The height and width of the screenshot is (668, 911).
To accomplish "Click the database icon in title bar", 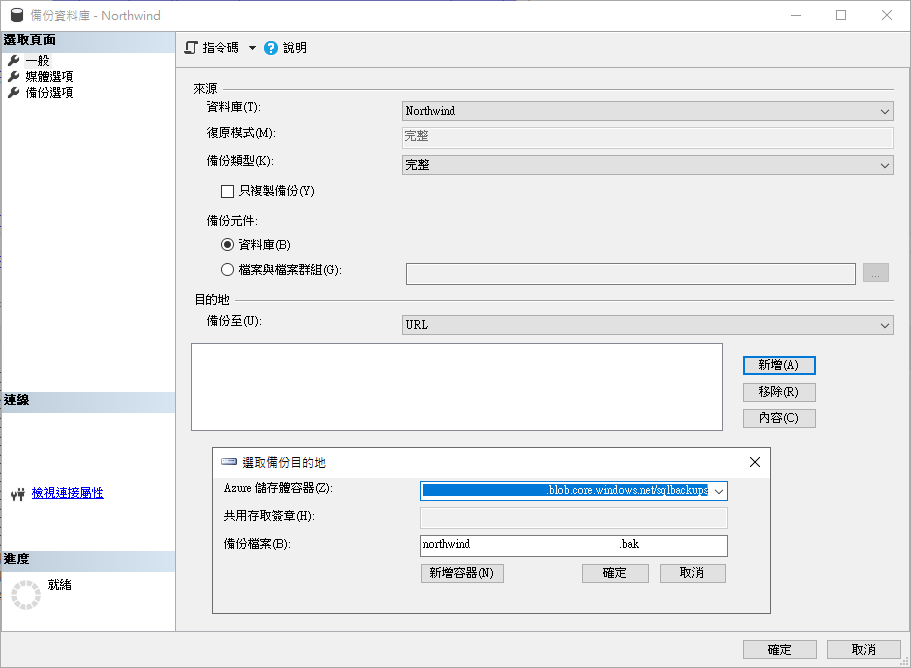I will [17, 16].
